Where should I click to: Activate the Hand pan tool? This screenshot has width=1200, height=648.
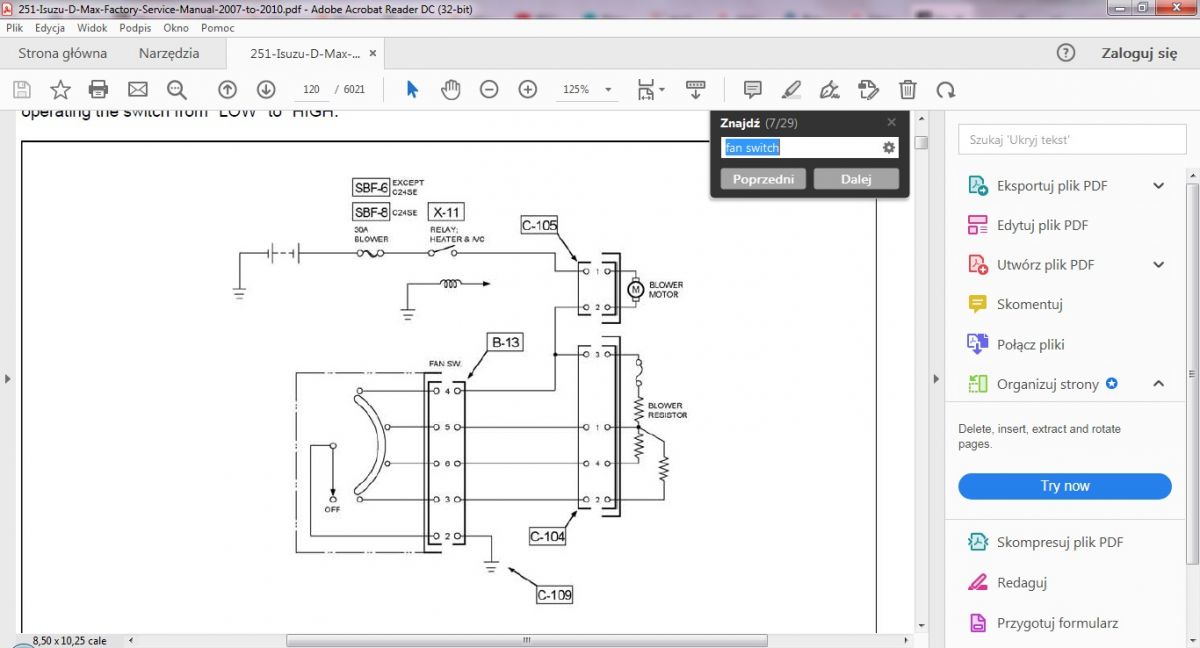(451, 90)
